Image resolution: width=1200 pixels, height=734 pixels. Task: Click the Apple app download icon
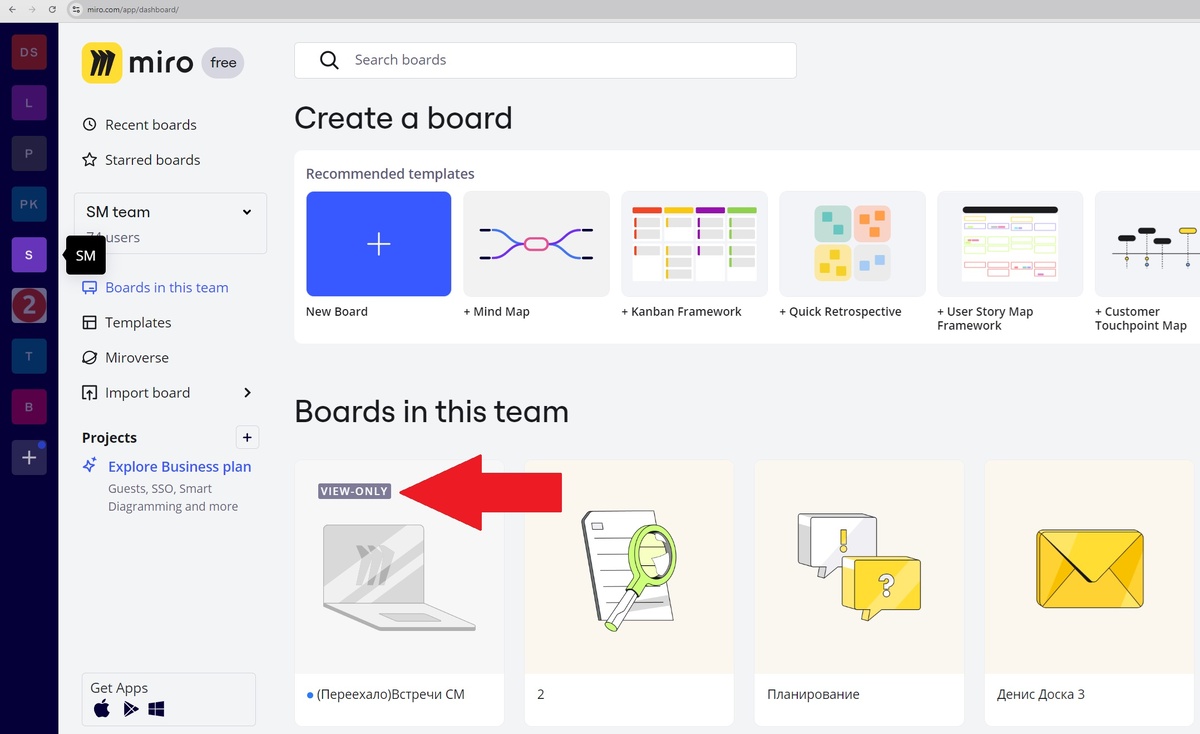[101, 709]
